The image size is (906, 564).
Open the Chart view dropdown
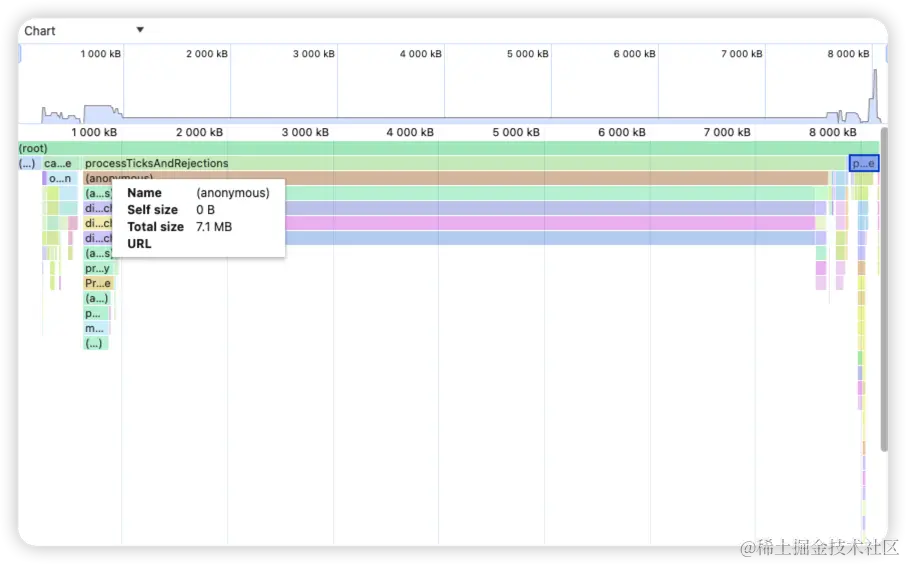[x=84, y=31]
